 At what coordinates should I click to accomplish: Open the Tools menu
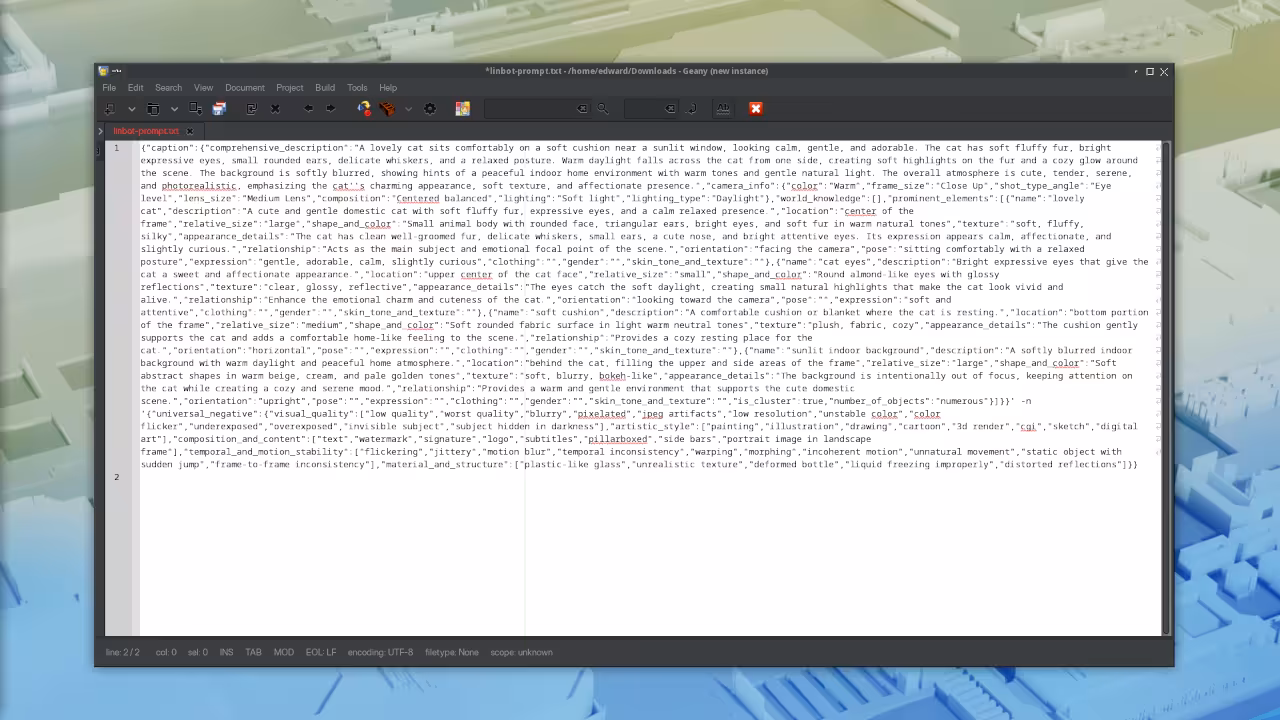coord(357,87)
